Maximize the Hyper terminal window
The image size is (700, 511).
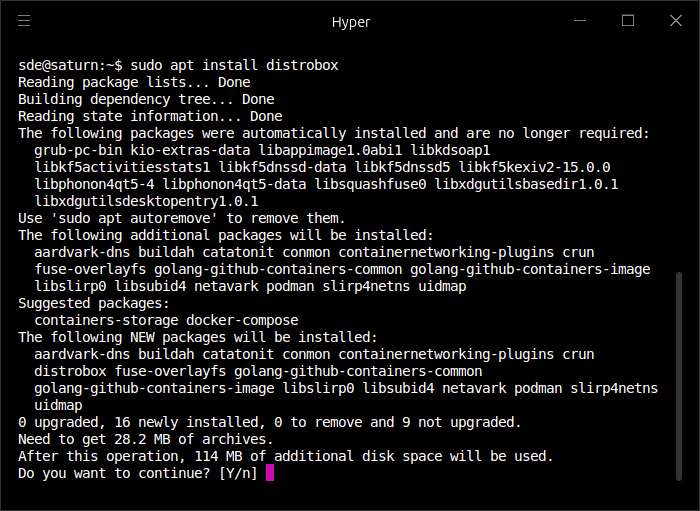click(x=628, y=21)
